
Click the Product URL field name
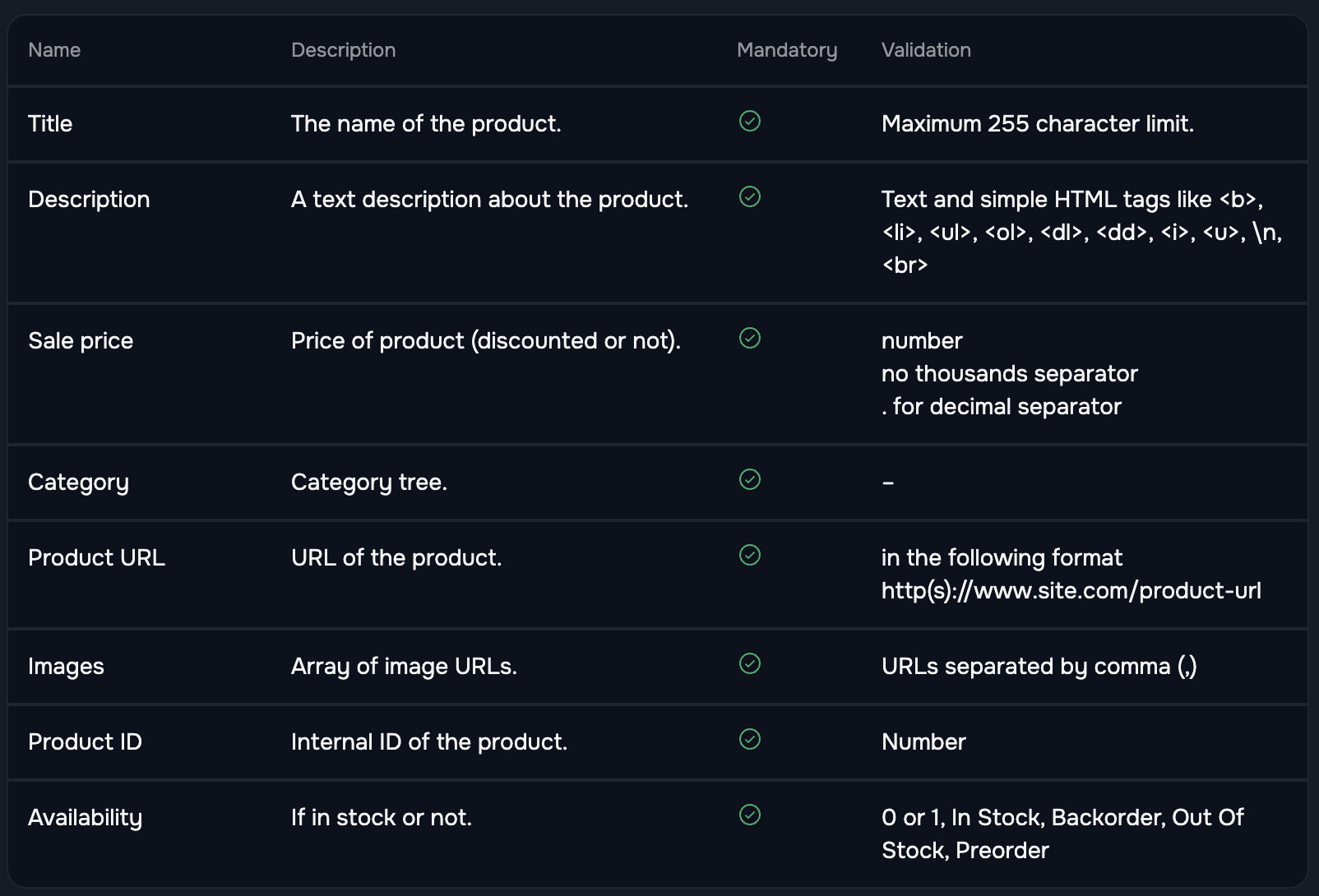click(96, 557)
